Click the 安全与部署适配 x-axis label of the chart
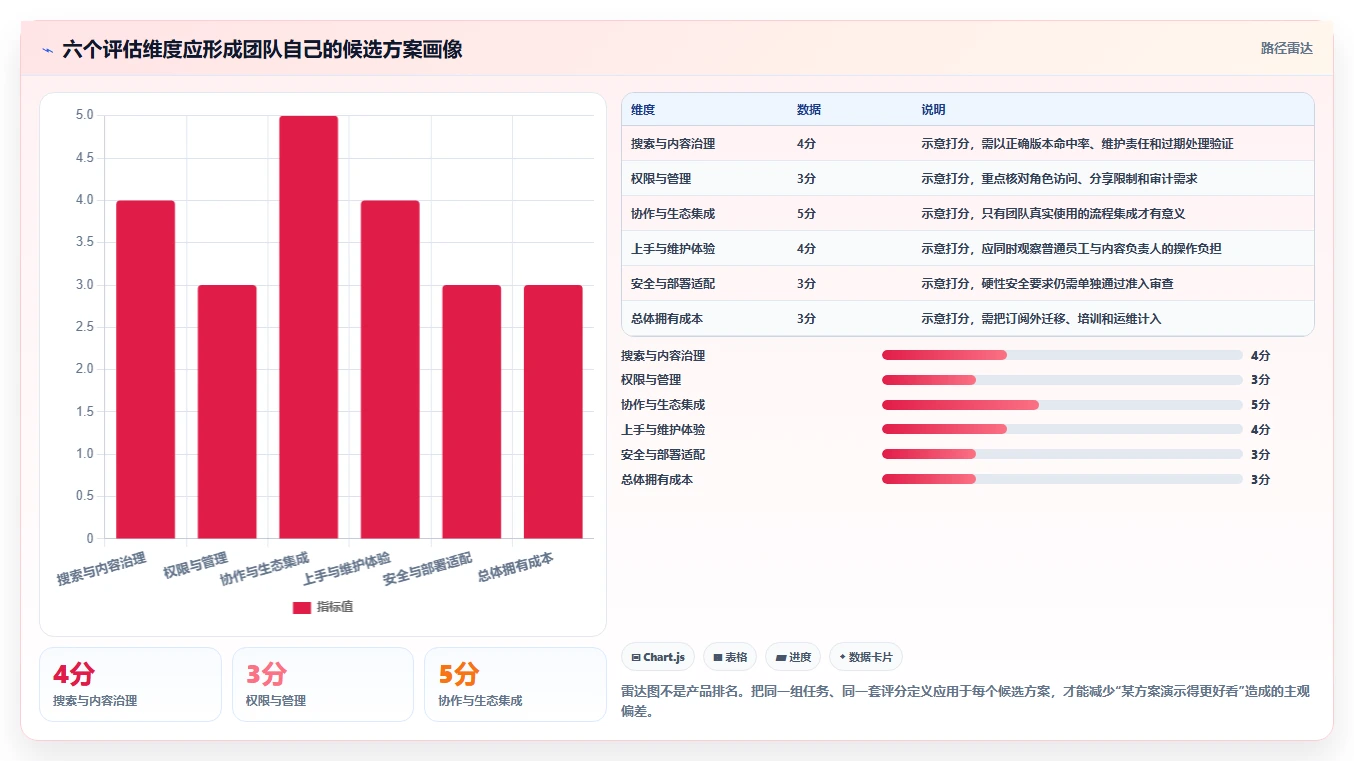The image size is (1354, 761). pyautogui.click(x=428, y=568)
